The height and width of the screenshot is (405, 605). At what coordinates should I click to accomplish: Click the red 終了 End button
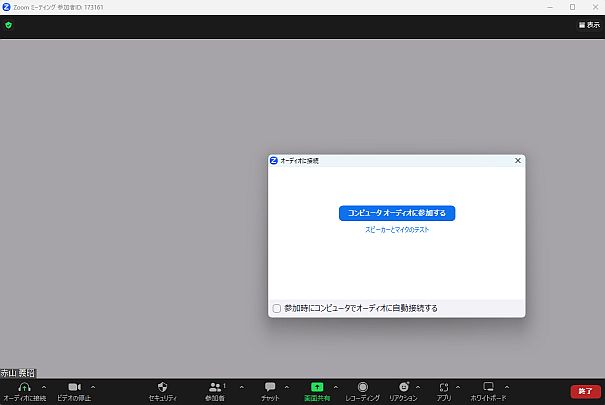pyautogui.click(x=585, y=392)
